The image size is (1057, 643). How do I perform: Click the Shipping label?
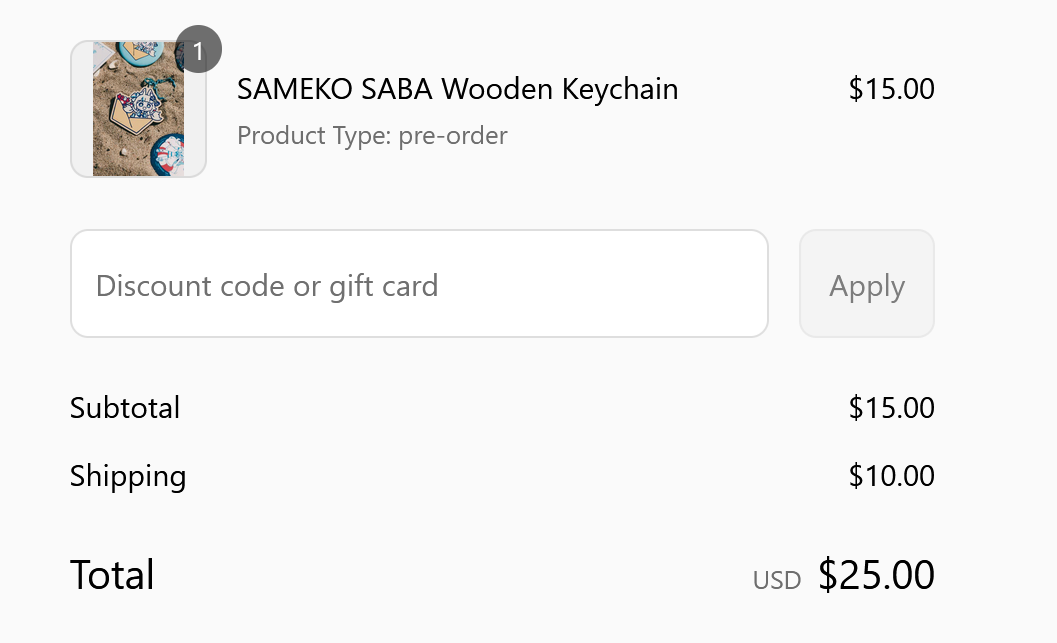[128, 476]
